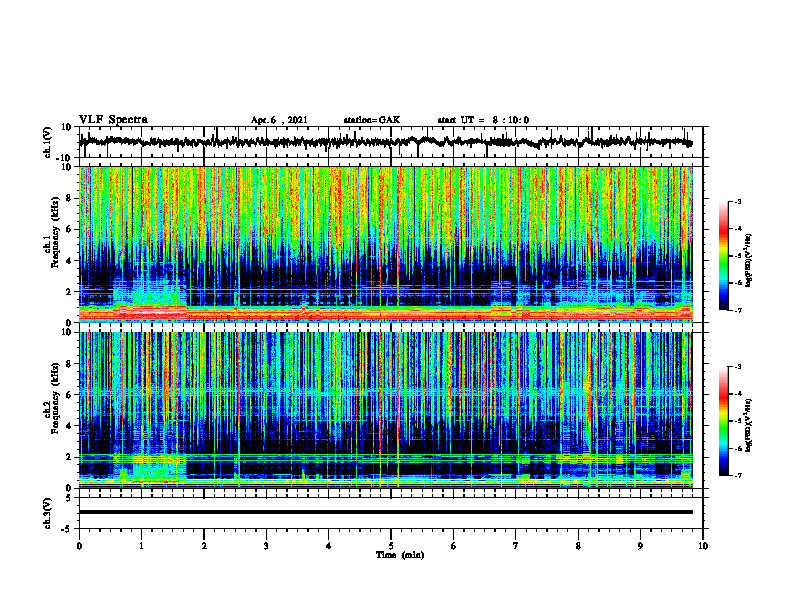
Task: Click the "ch.3(V)" axis label
Action: tap(48, 514)
